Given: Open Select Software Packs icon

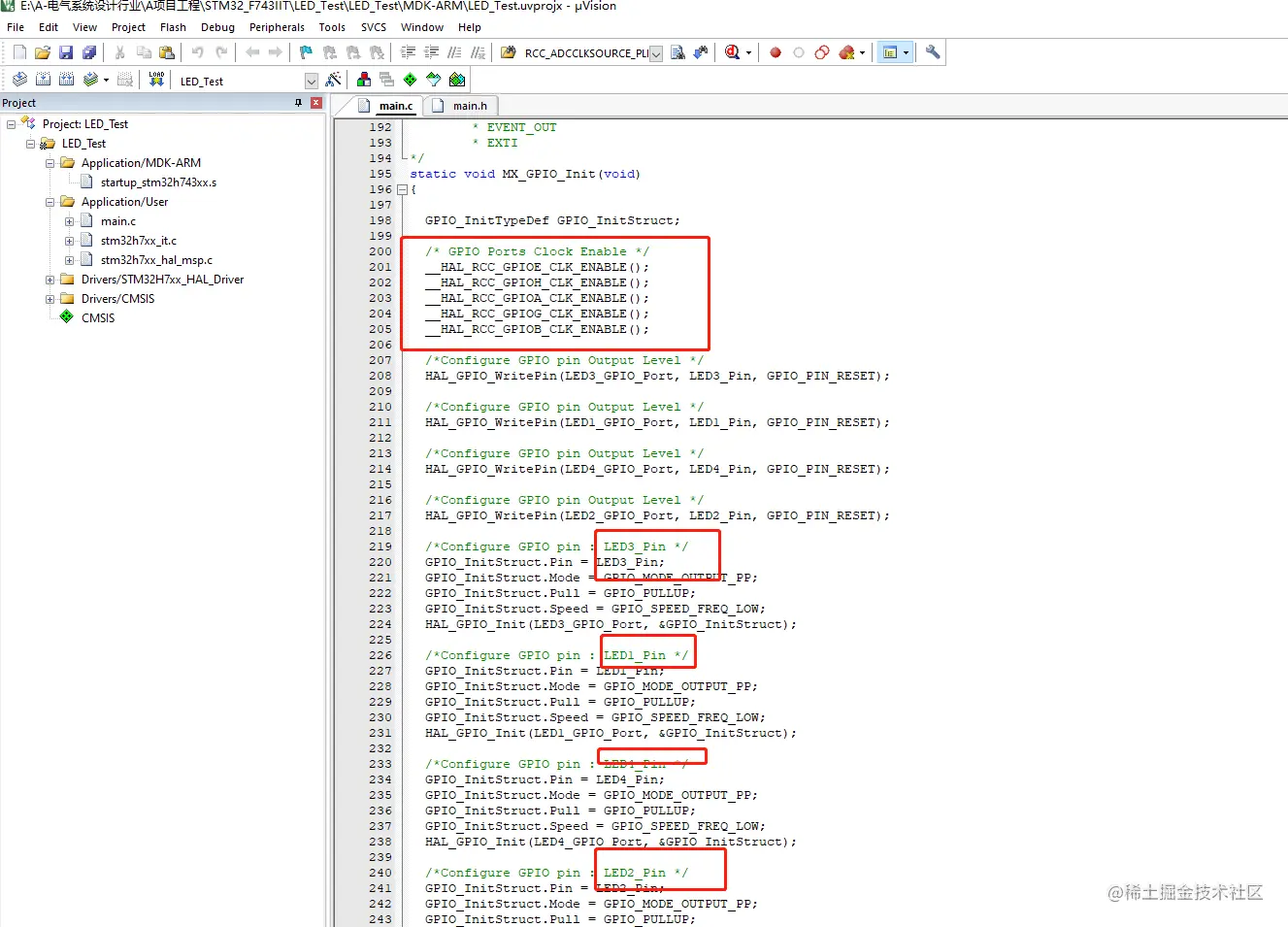Looking at the screenshot, I should click(434, 80).
